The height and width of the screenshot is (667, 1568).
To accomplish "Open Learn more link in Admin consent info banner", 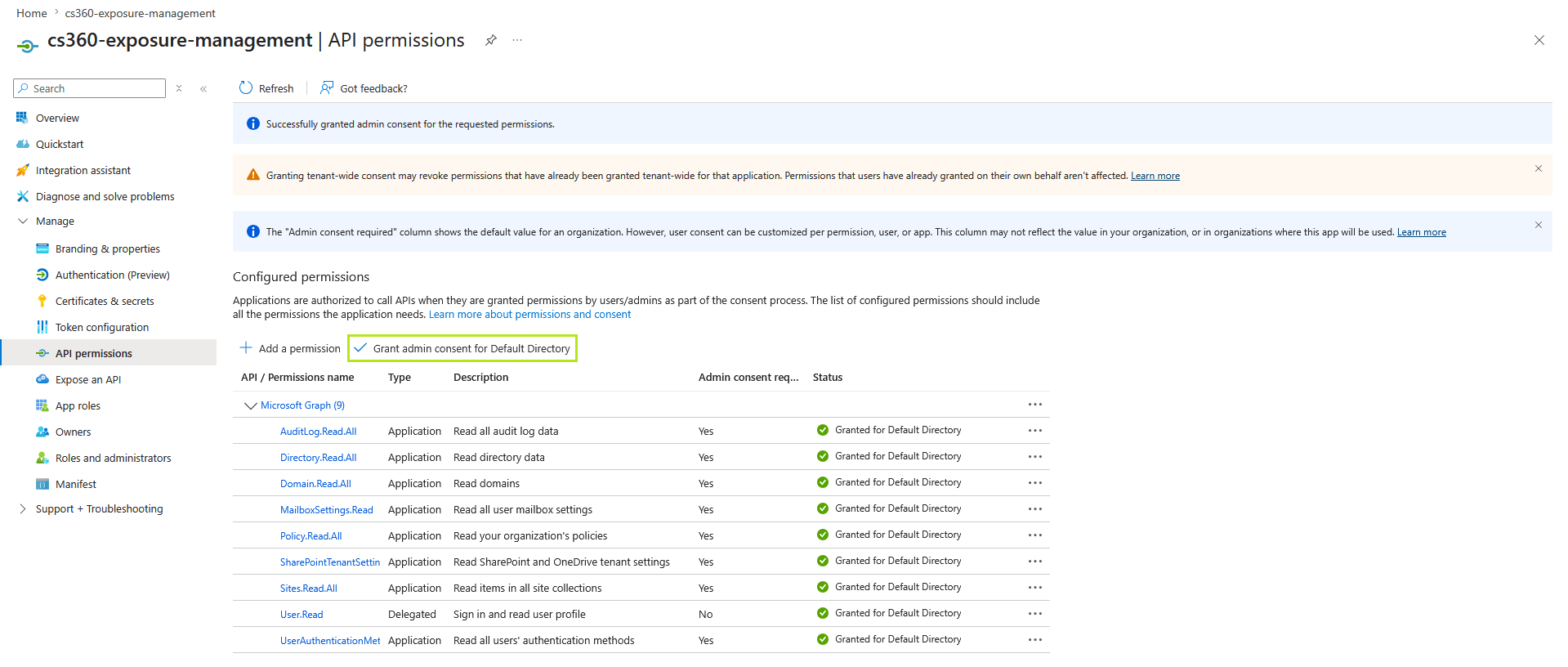I will tap(1421, 232).
